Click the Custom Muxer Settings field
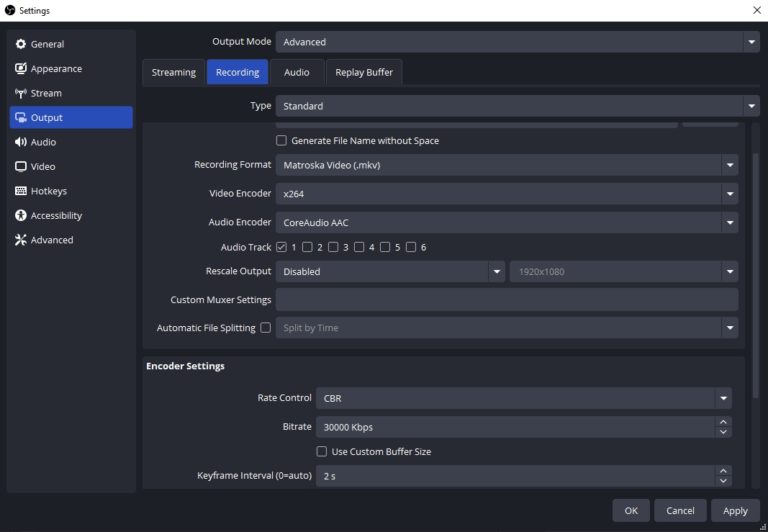 coord(506,300)
